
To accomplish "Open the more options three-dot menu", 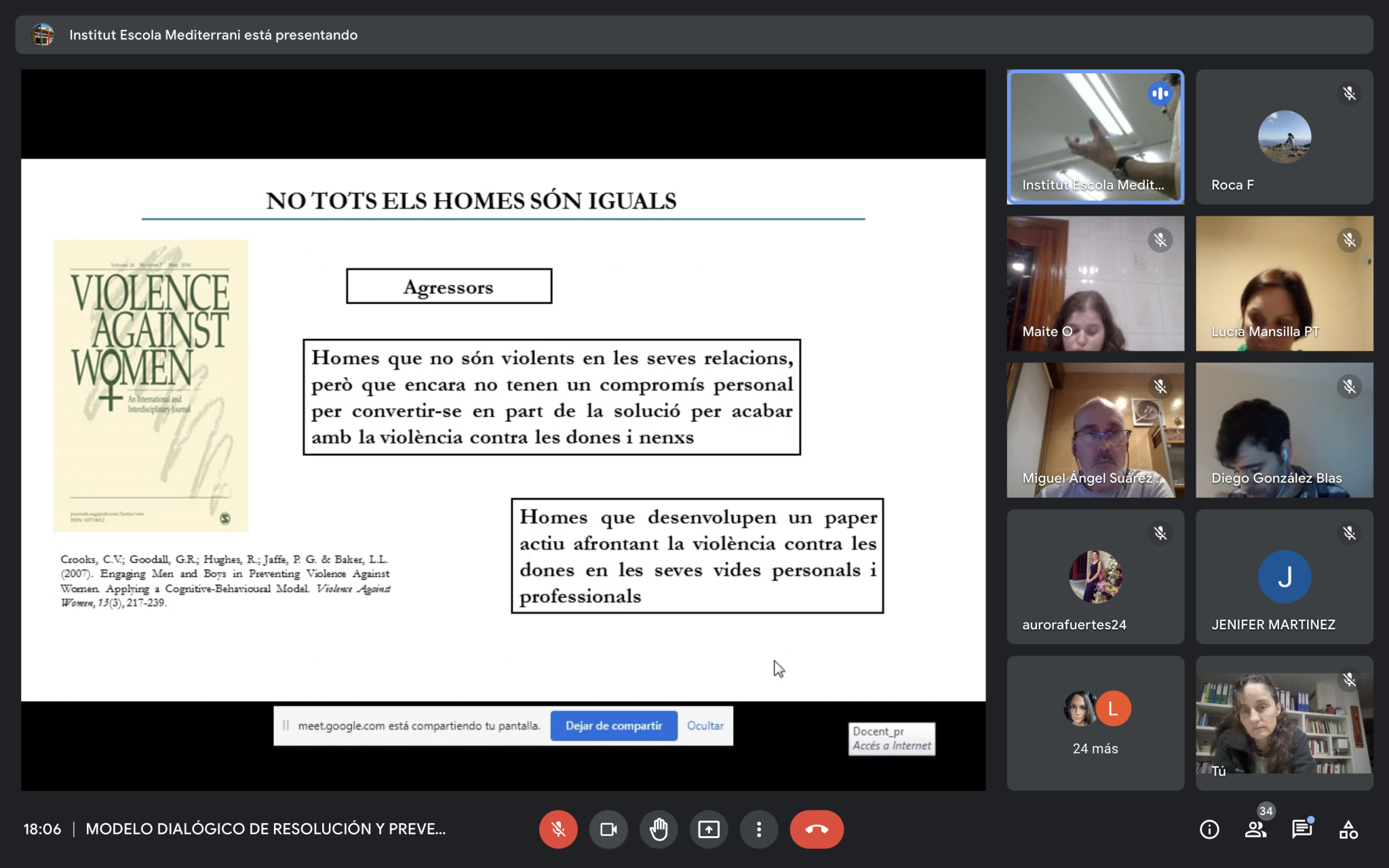I will pyautogui.click(x=759, y=829).
